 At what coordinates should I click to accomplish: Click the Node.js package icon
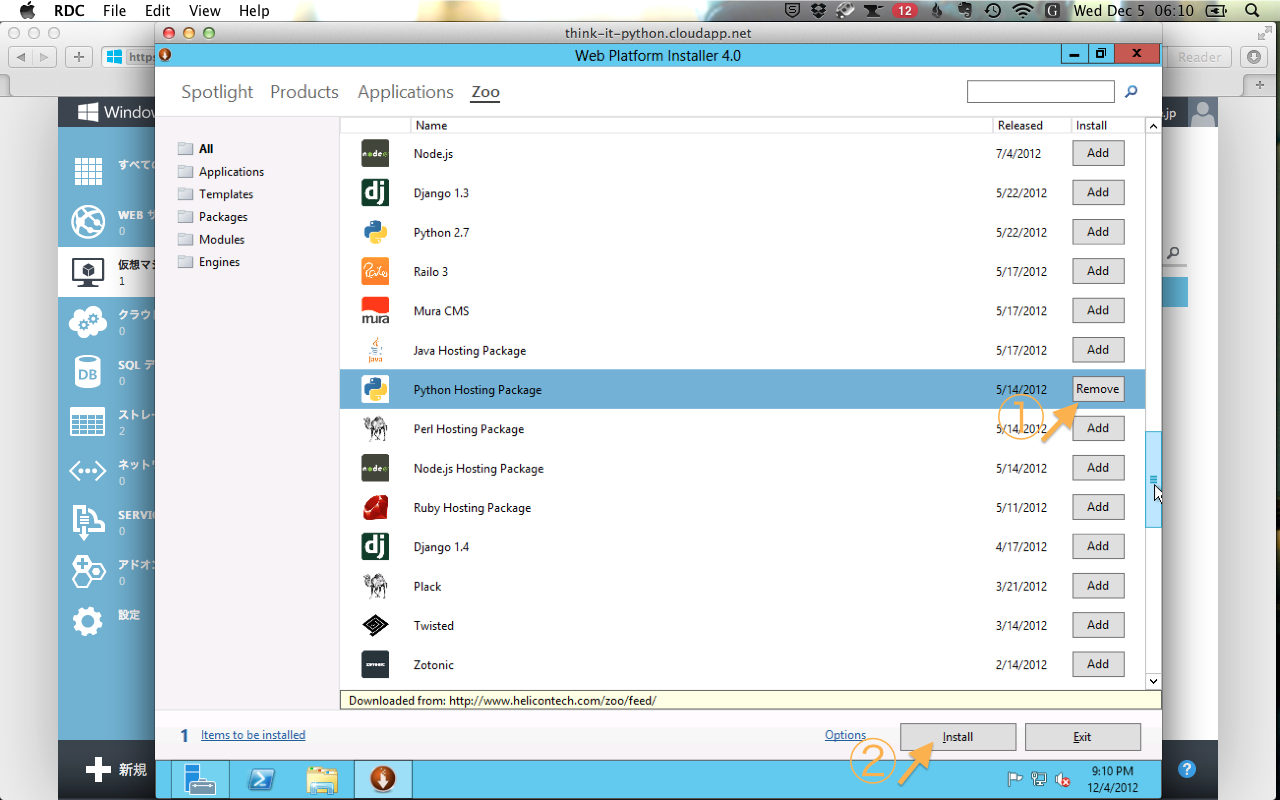point(375,153)
